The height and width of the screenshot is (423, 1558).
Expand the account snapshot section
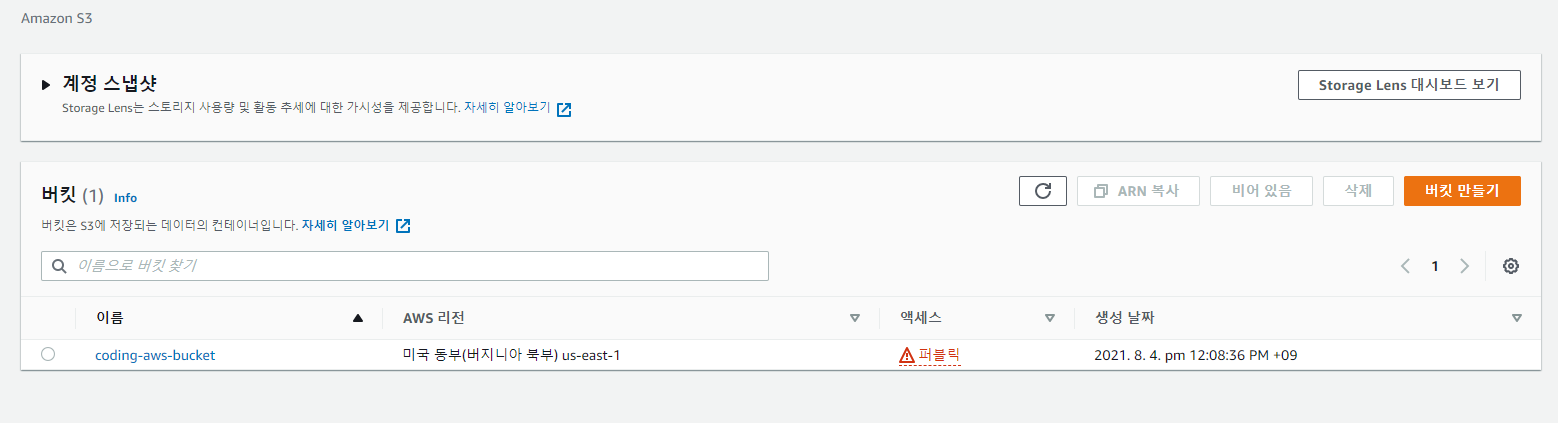pos(46,85)
